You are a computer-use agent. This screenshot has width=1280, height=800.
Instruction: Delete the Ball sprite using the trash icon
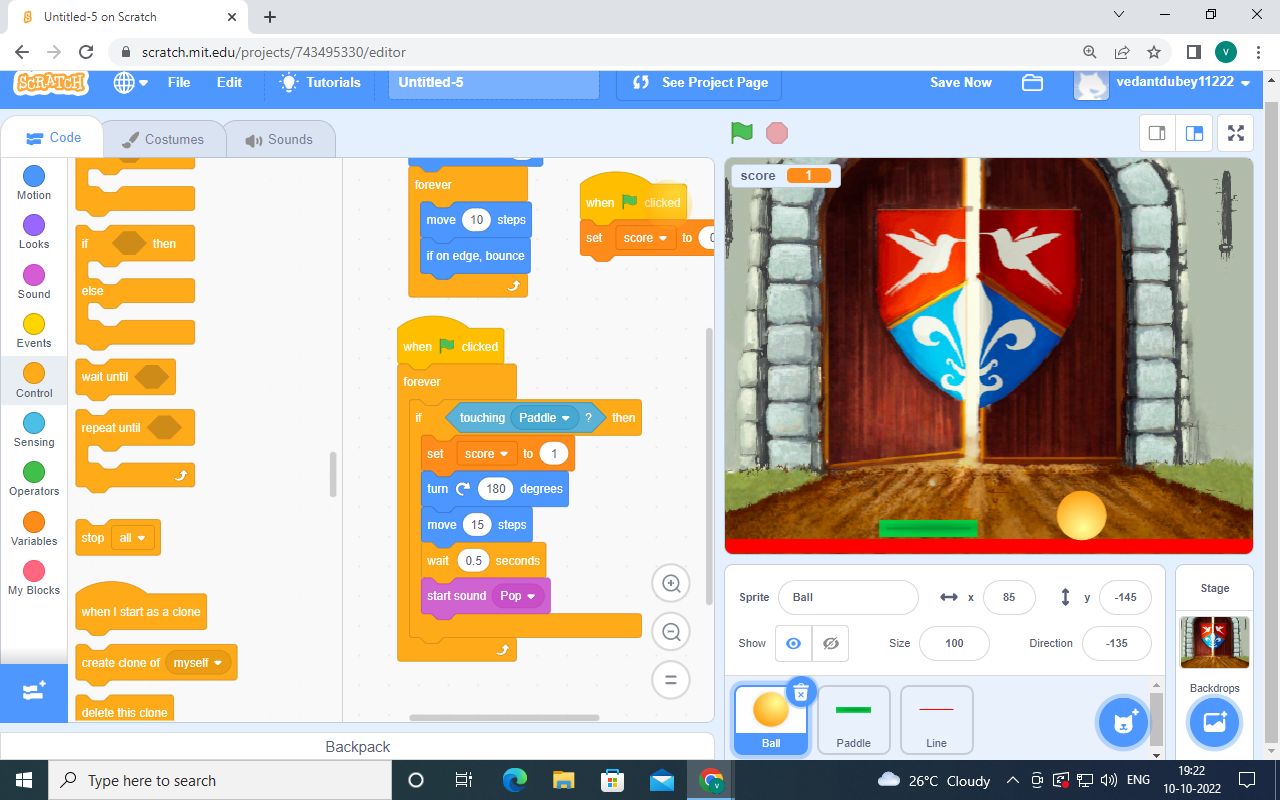(x=800, y=692)
